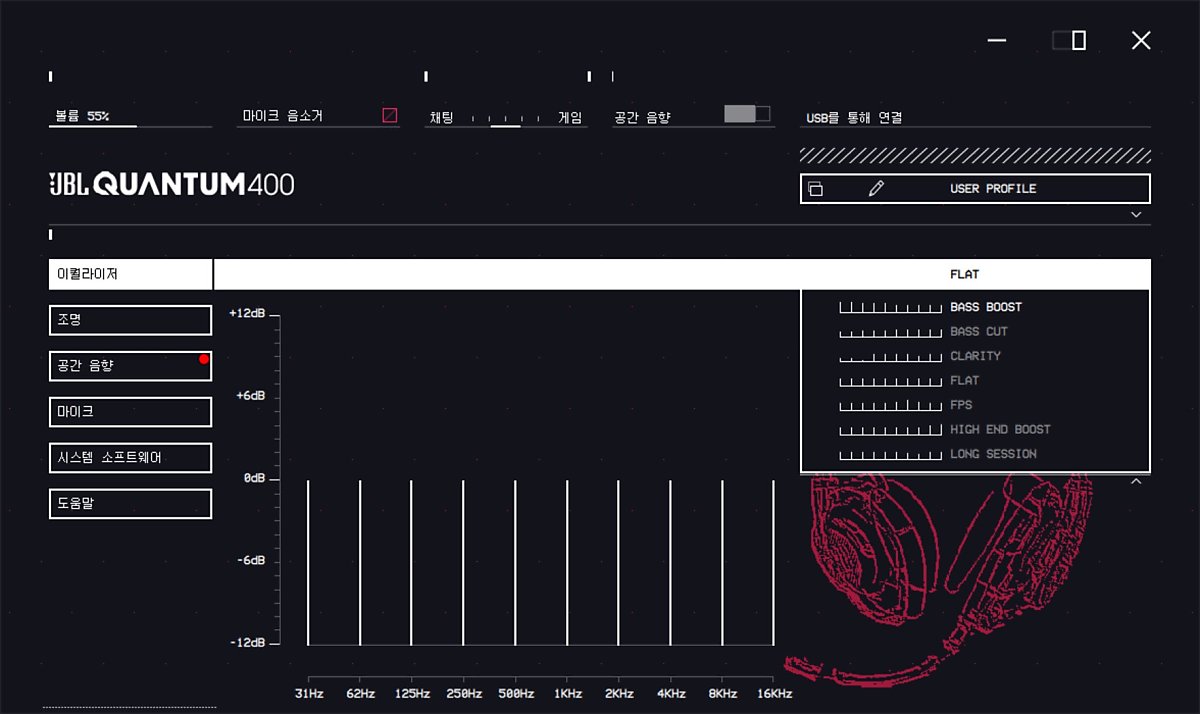Click the USER PROFILE button

[975, 189]
